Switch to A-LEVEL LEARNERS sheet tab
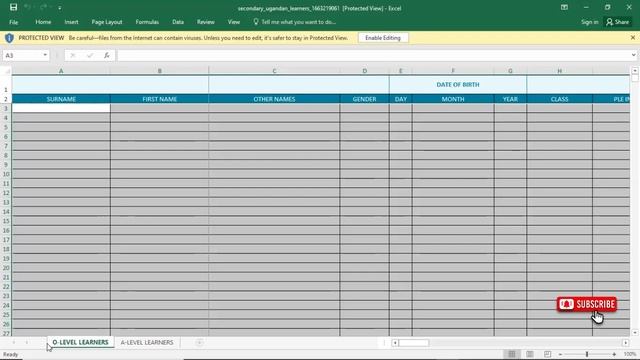Image resolution: width=640 pixels, height=360 pixels. pyautogui.click(x=147, y=342)
